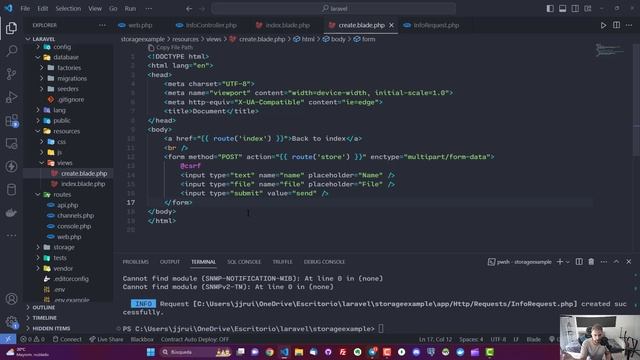
Task: Open remote window indicator in status bar
Action: click(8, 339)
